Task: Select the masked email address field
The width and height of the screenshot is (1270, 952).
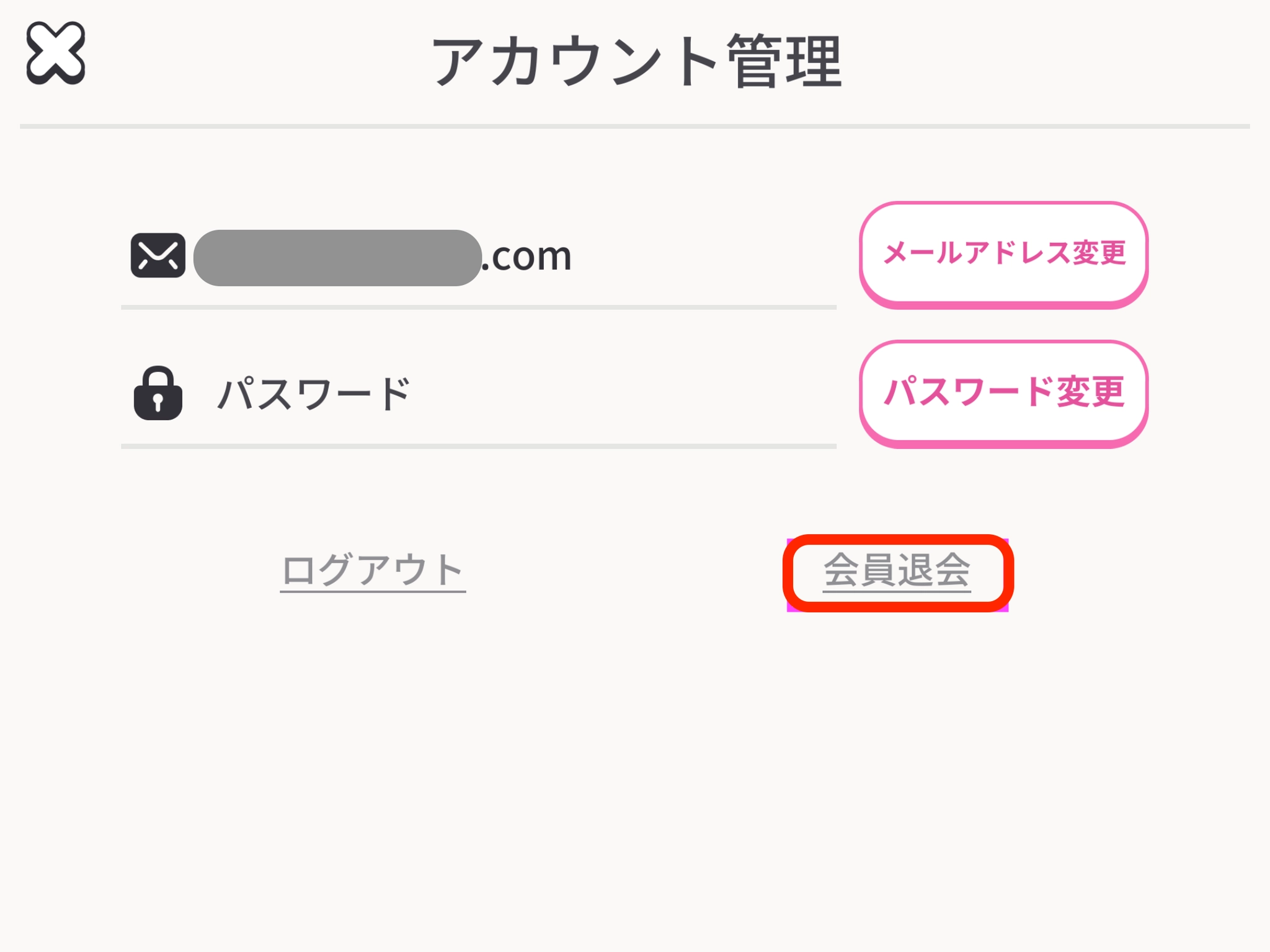Action: (337, 257)
